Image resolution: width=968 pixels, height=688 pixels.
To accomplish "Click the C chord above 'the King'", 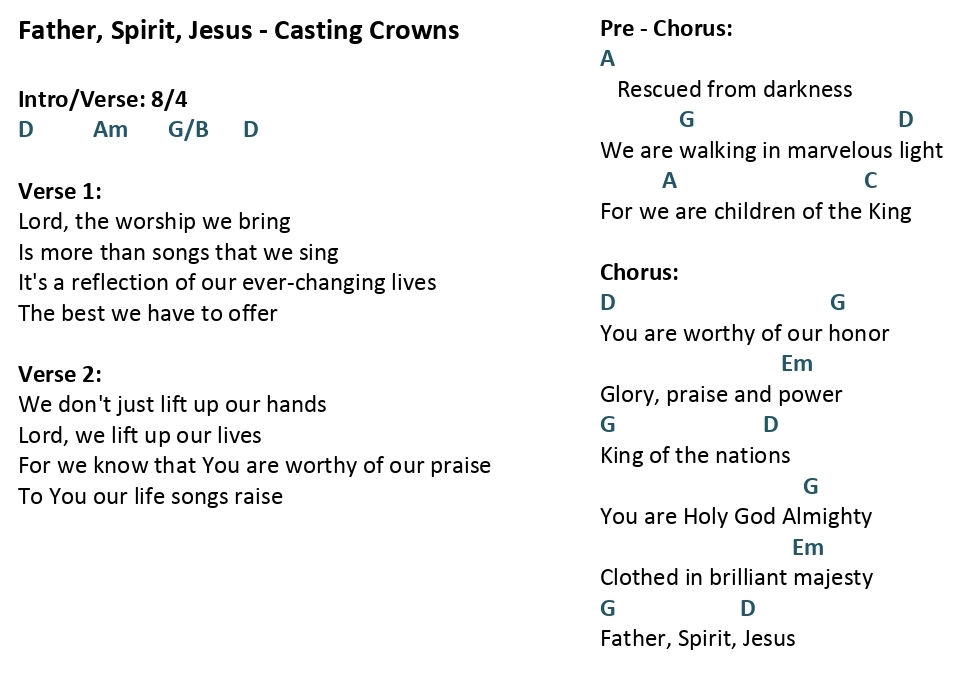I will pos(870,180).
